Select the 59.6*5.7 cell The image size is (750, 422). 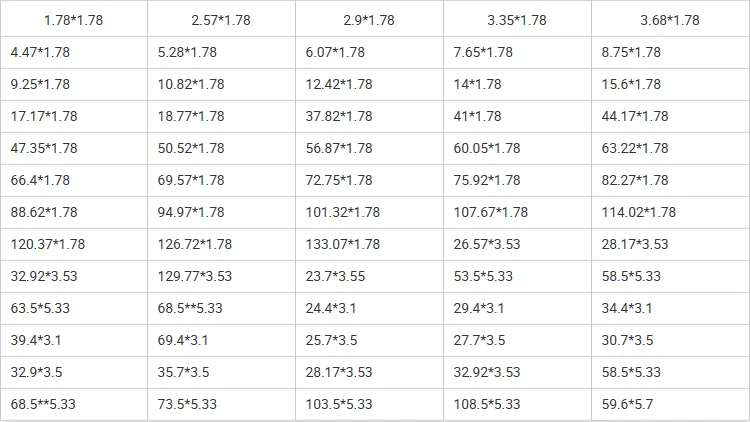(670, 405)
